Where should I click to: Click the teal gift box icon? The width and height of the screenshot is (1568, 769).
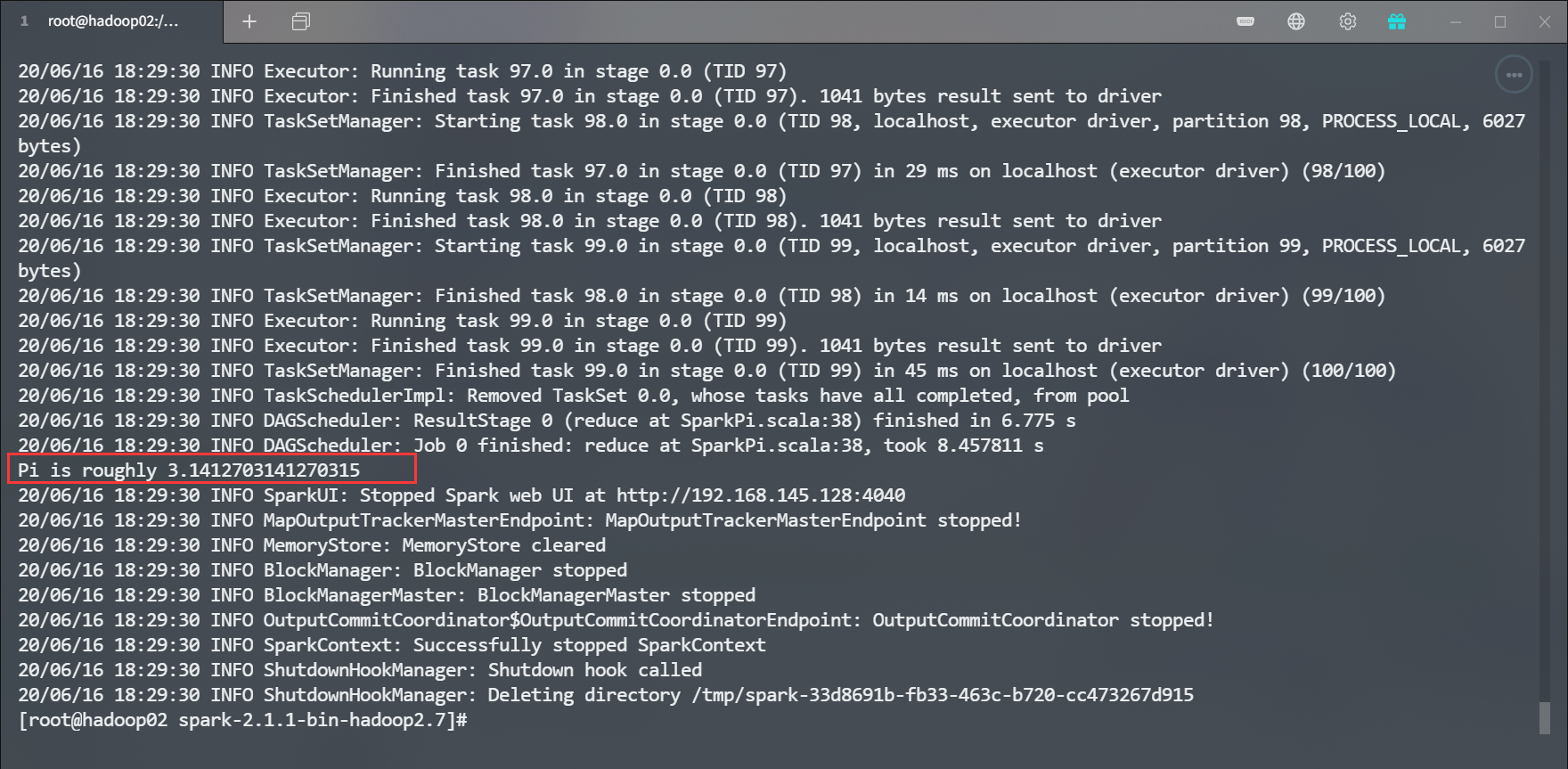(1397, 21)
